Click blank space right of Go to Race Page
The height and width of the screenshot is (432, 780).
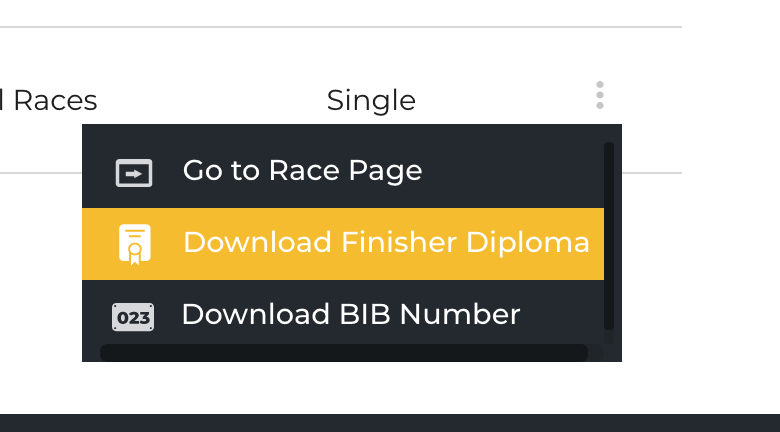pos(512,172)
